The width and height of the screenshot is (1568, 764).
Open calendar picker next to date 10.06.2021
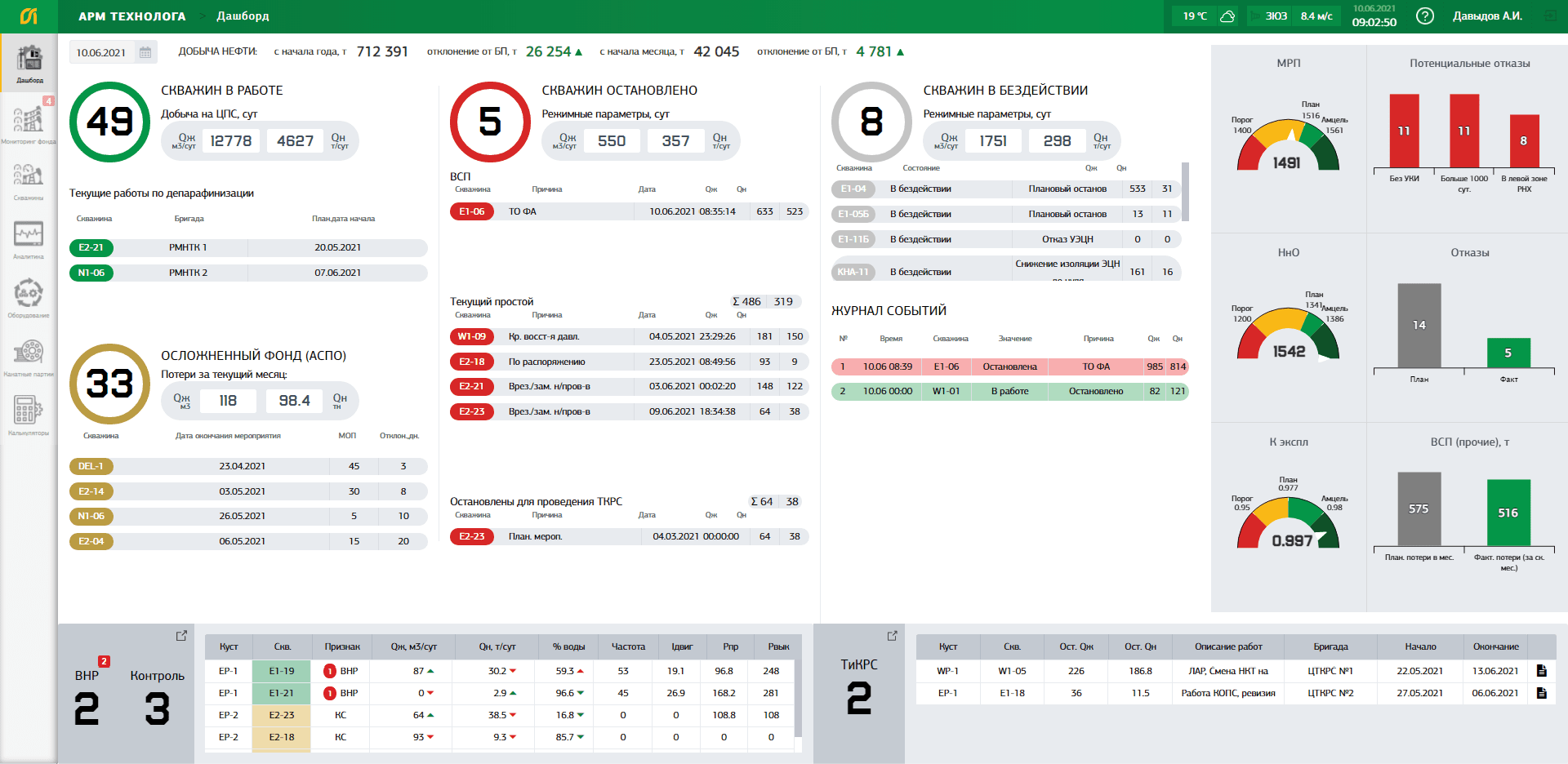(145, 52)
